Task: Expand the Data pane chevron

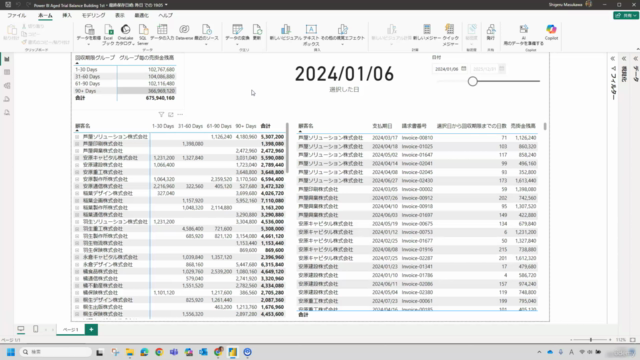Action: (635, 59)
